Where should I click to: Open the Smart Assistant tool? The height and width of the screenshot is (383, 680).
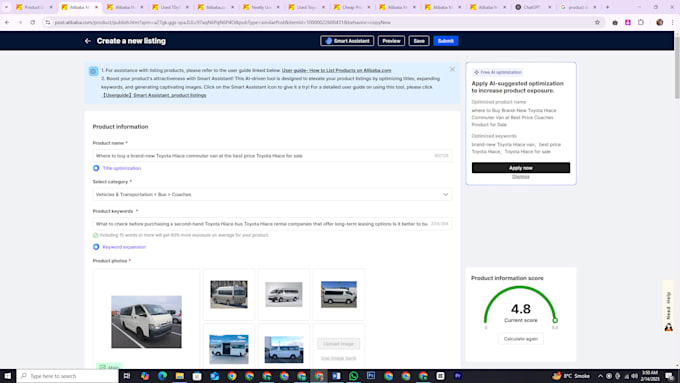[347, 41]
